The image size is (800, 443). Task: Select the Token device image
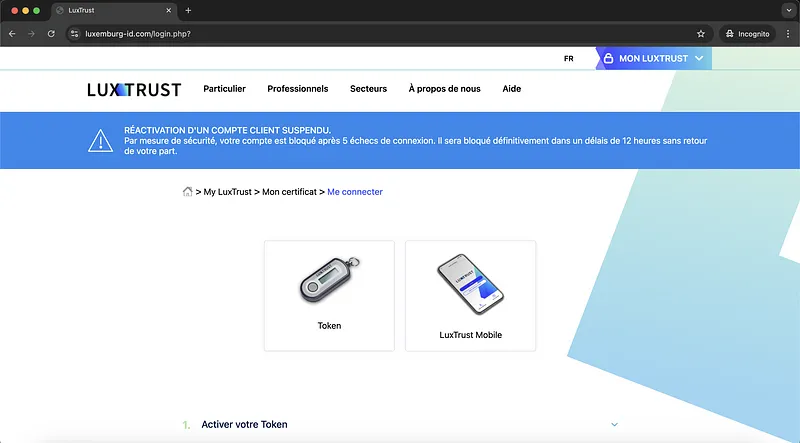(329, 281)
